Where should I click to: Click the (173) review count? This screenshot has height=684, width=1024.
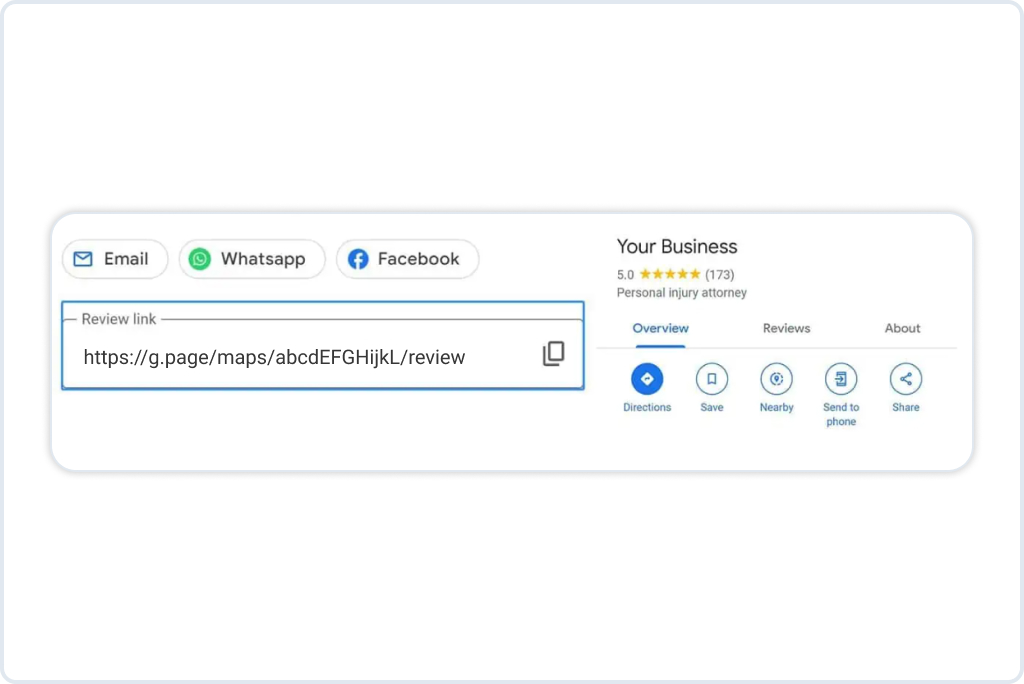tap(720, 274)
